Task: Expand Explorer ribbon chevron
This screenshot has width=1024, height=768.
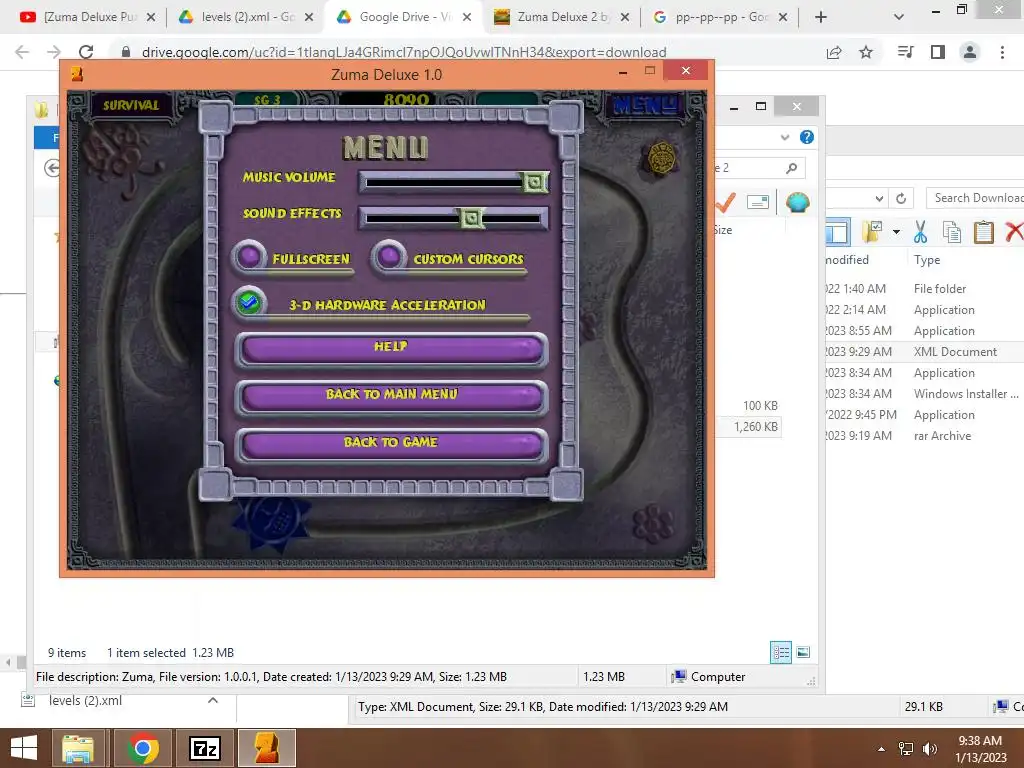Action: pos(785,137)
